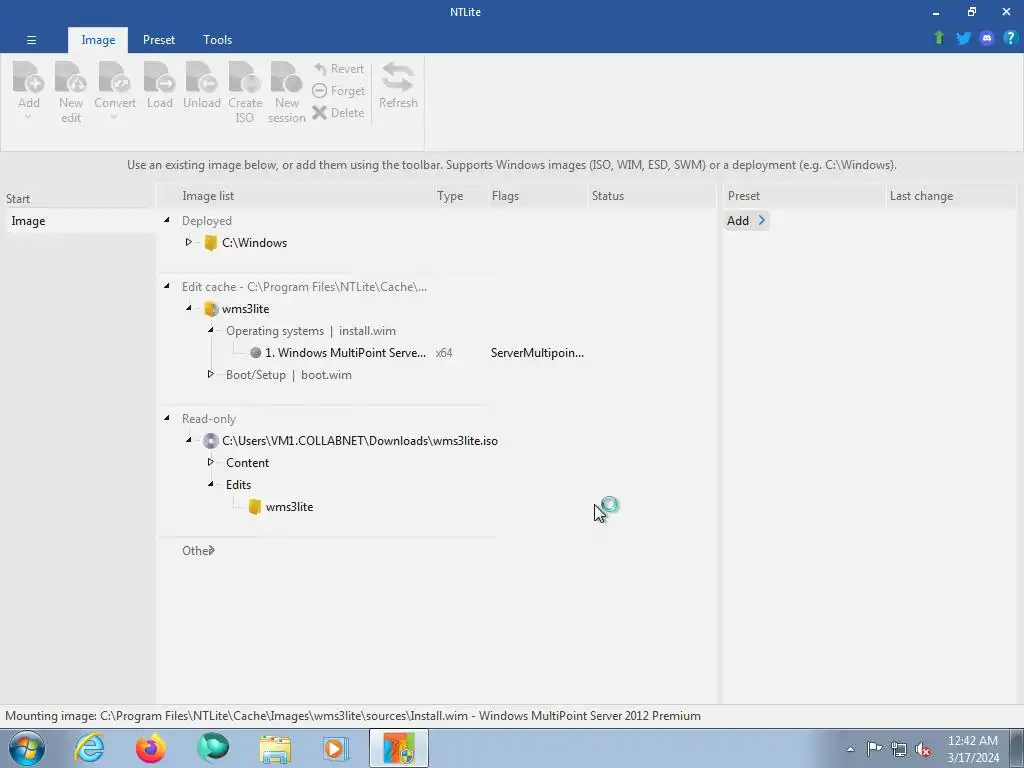This screenshot has width=1024, height=768.
Task: Collapse the Edits node
Action: pyautogui.click(x=211, y=484)
